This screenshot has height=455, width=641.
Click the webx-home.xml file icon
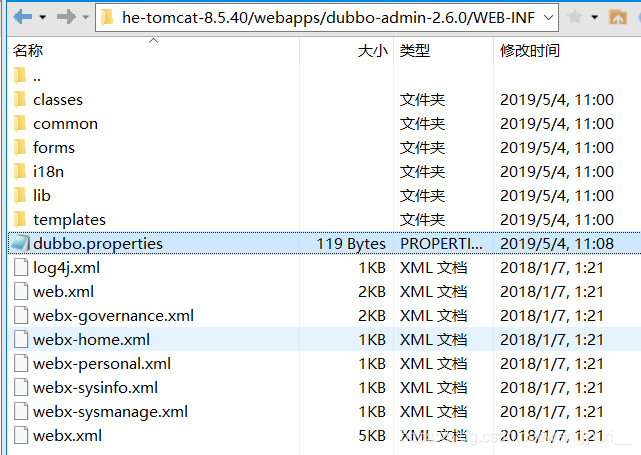tap(21, 339)
